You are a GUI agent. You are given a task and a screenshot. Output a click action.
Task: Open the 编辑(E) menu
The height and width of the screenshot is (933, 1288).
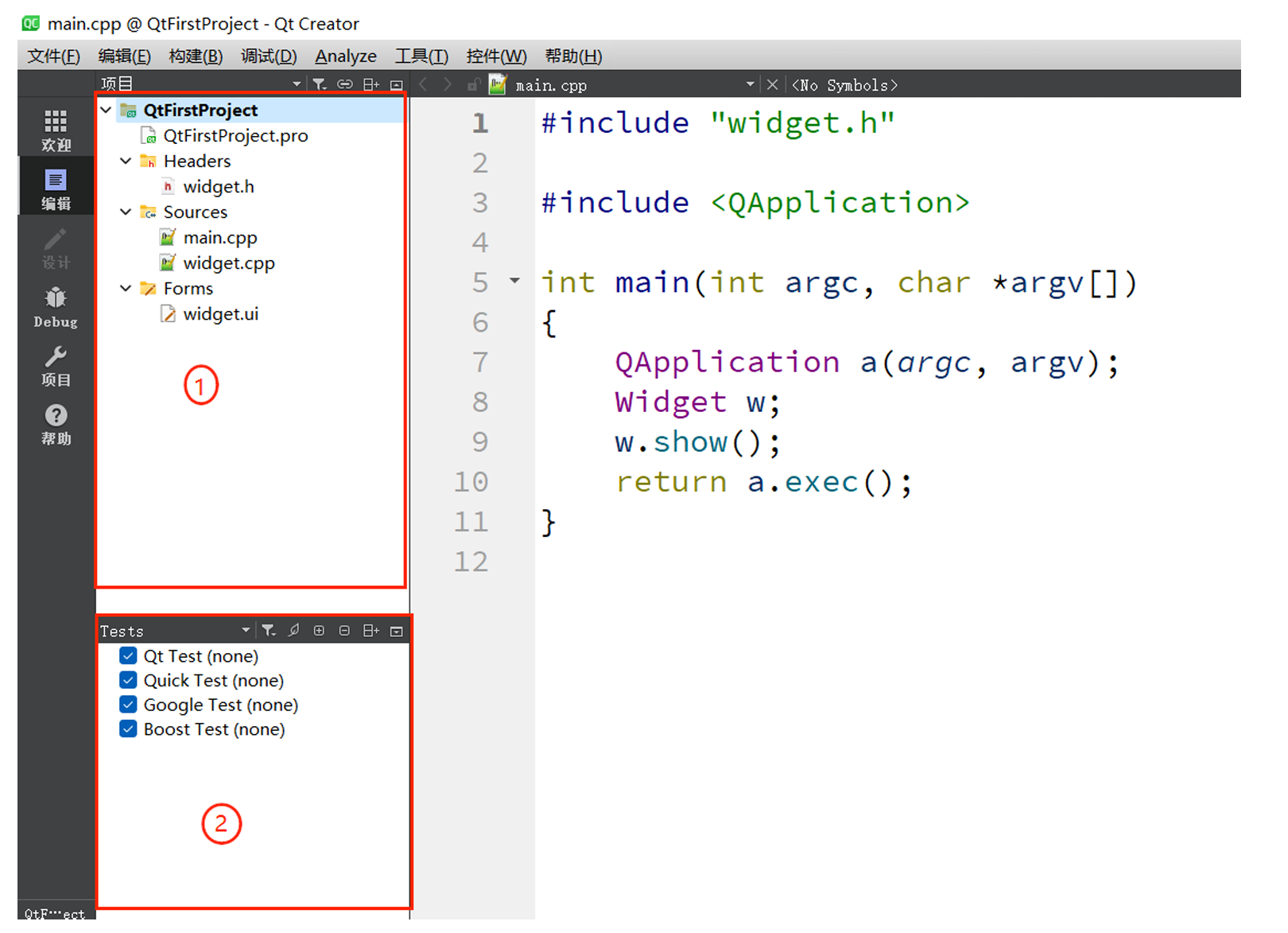point(124,56)
